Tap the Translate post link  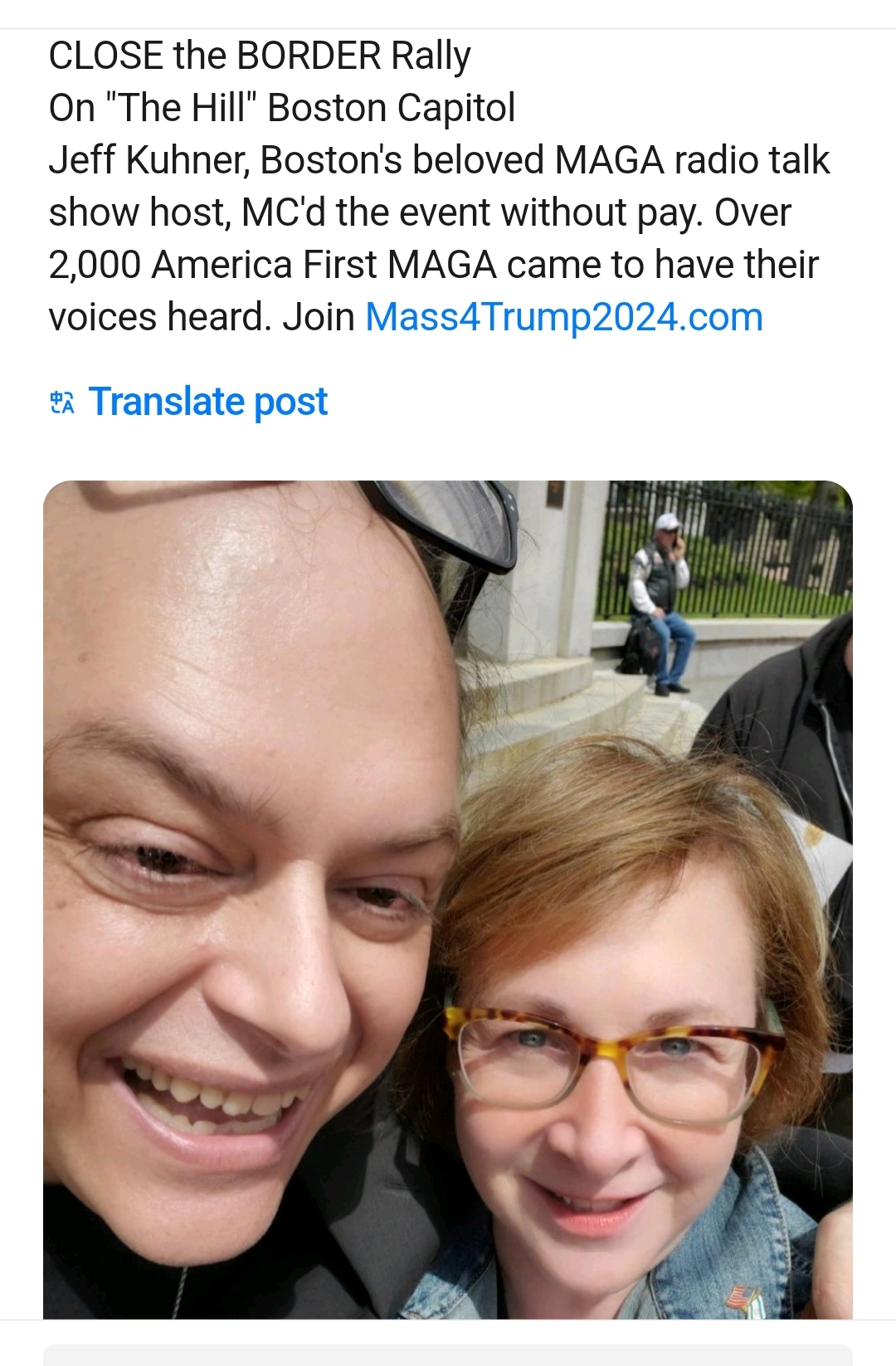(x=207, y=402)
